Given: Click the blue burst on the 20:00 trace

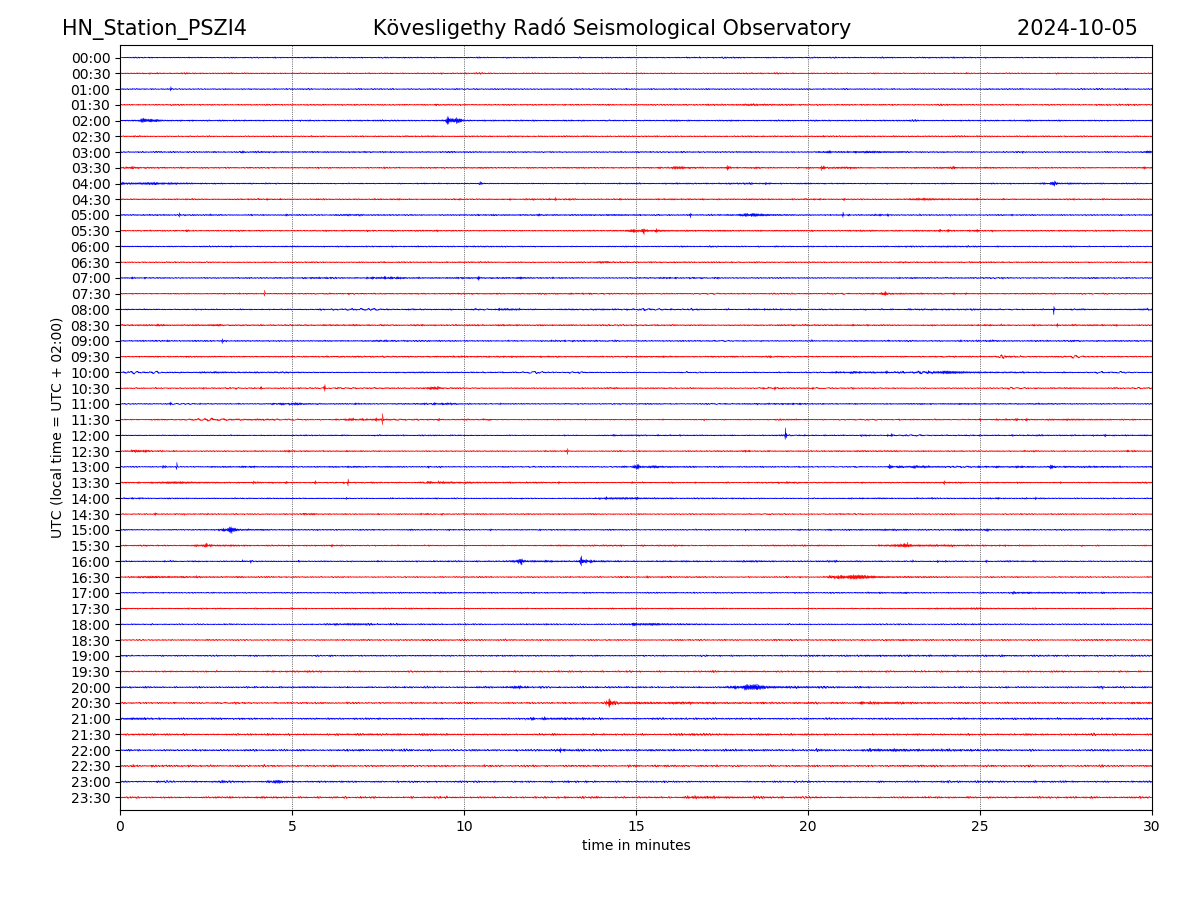Looking at the screenshot, I should (x=752, y=687).
